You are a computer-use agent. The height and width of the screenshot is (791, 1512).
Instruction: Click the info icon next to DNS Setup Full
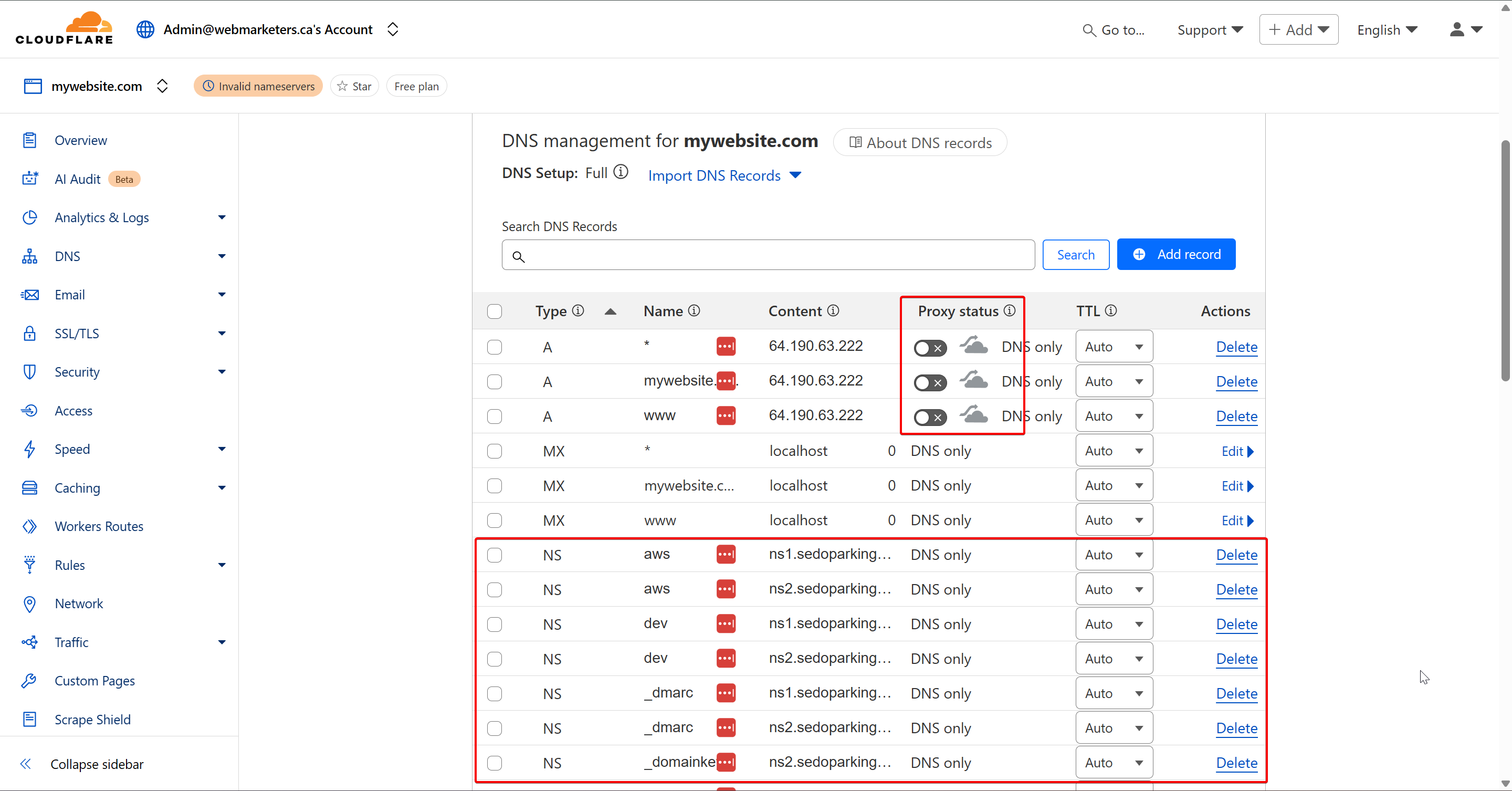[x=621, y=172]
